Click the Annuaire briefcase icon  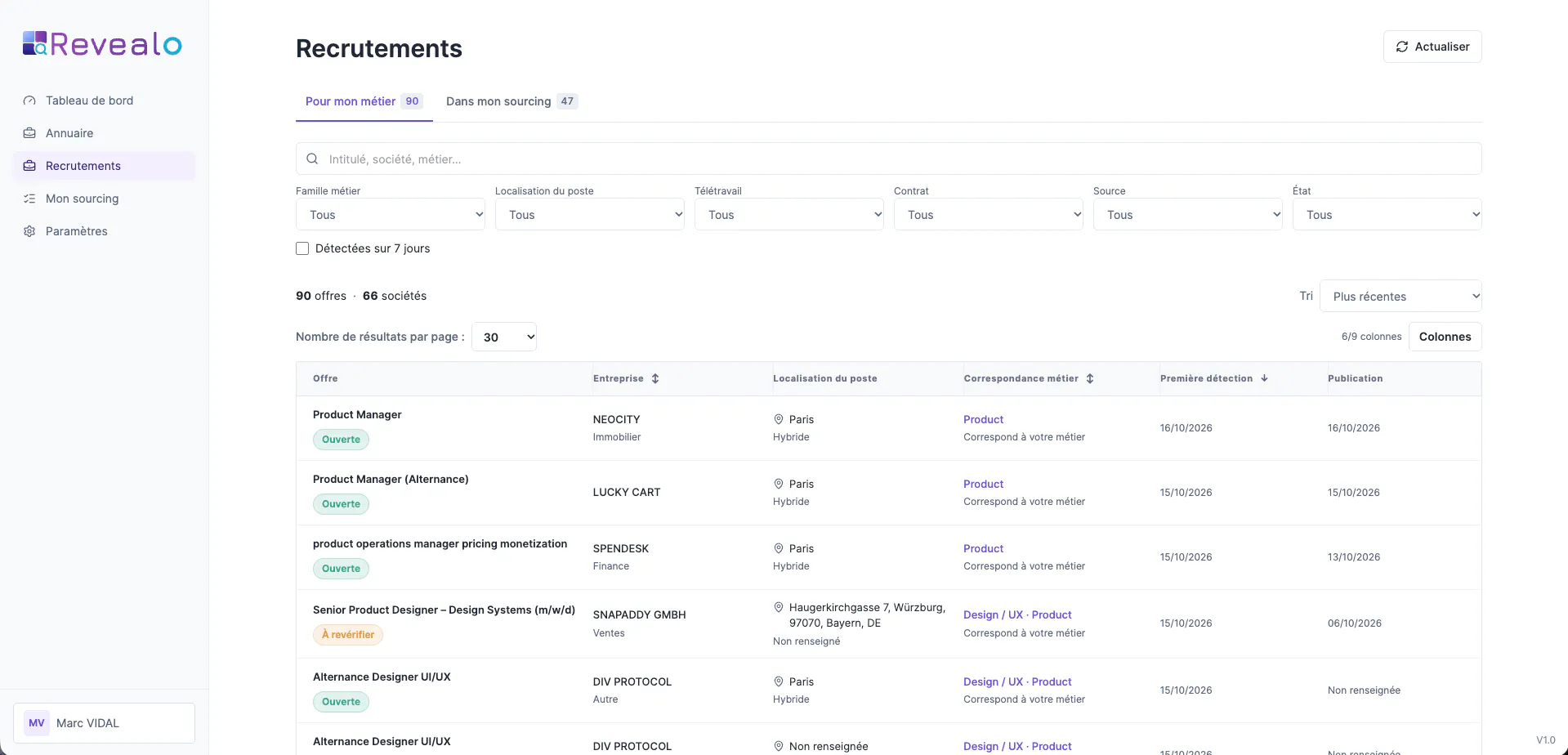click(x=29, y=133)
